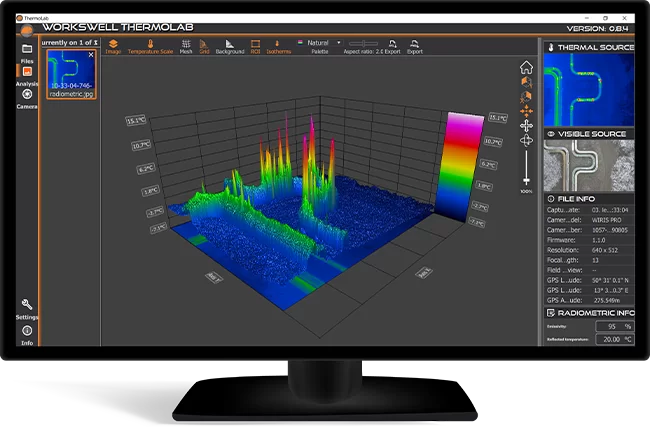Click the lower orange cube view icon
The height and width of the screenshot is (427, 650).
(526, 97)
